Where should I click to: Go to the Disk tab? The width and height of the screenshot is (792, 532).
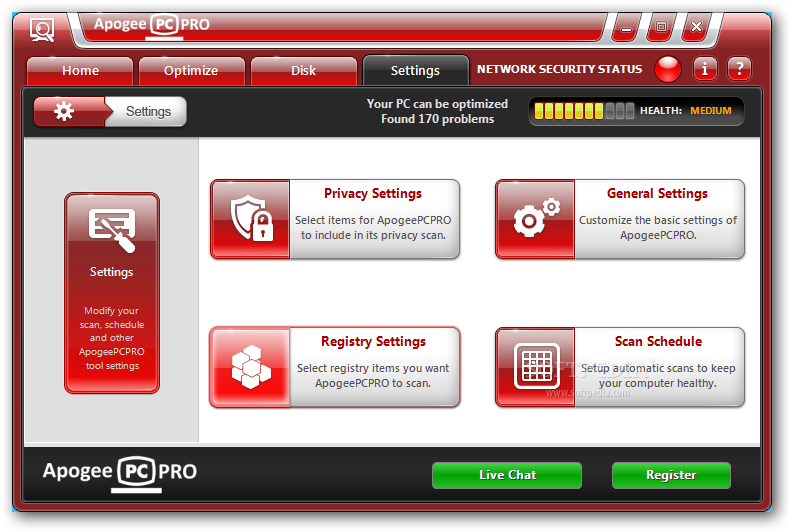pyautogui.click(x=304, y=71)
